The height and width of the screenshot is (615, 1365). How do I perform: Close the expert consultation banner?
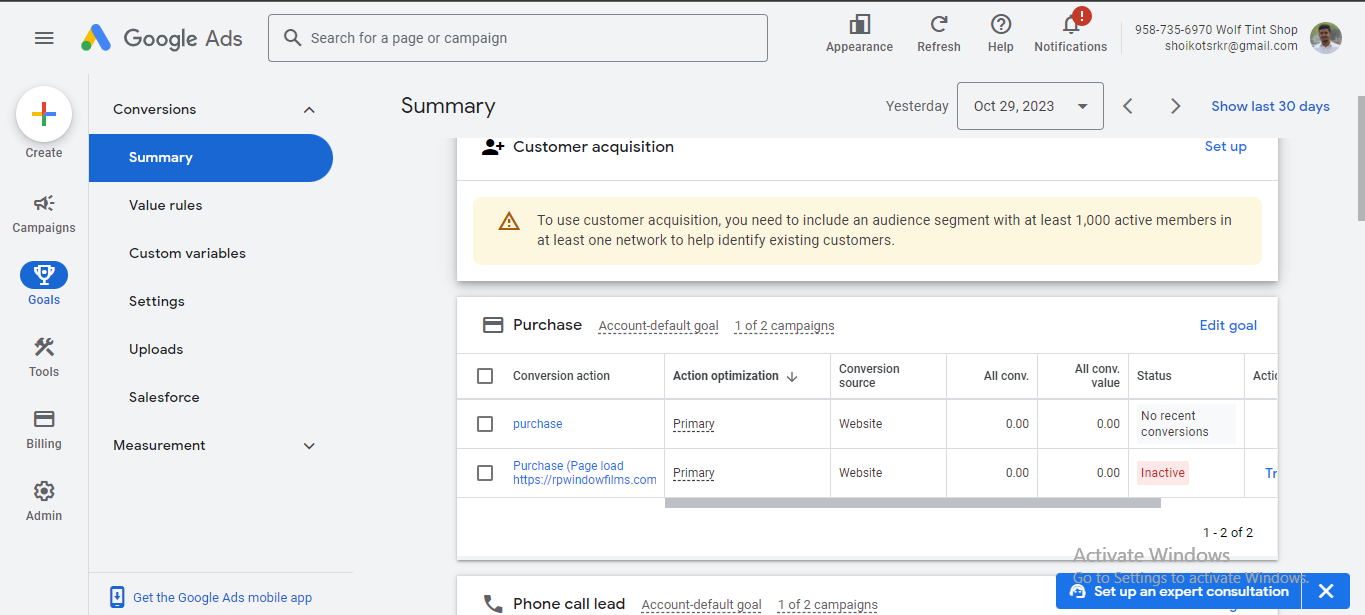1326,591
